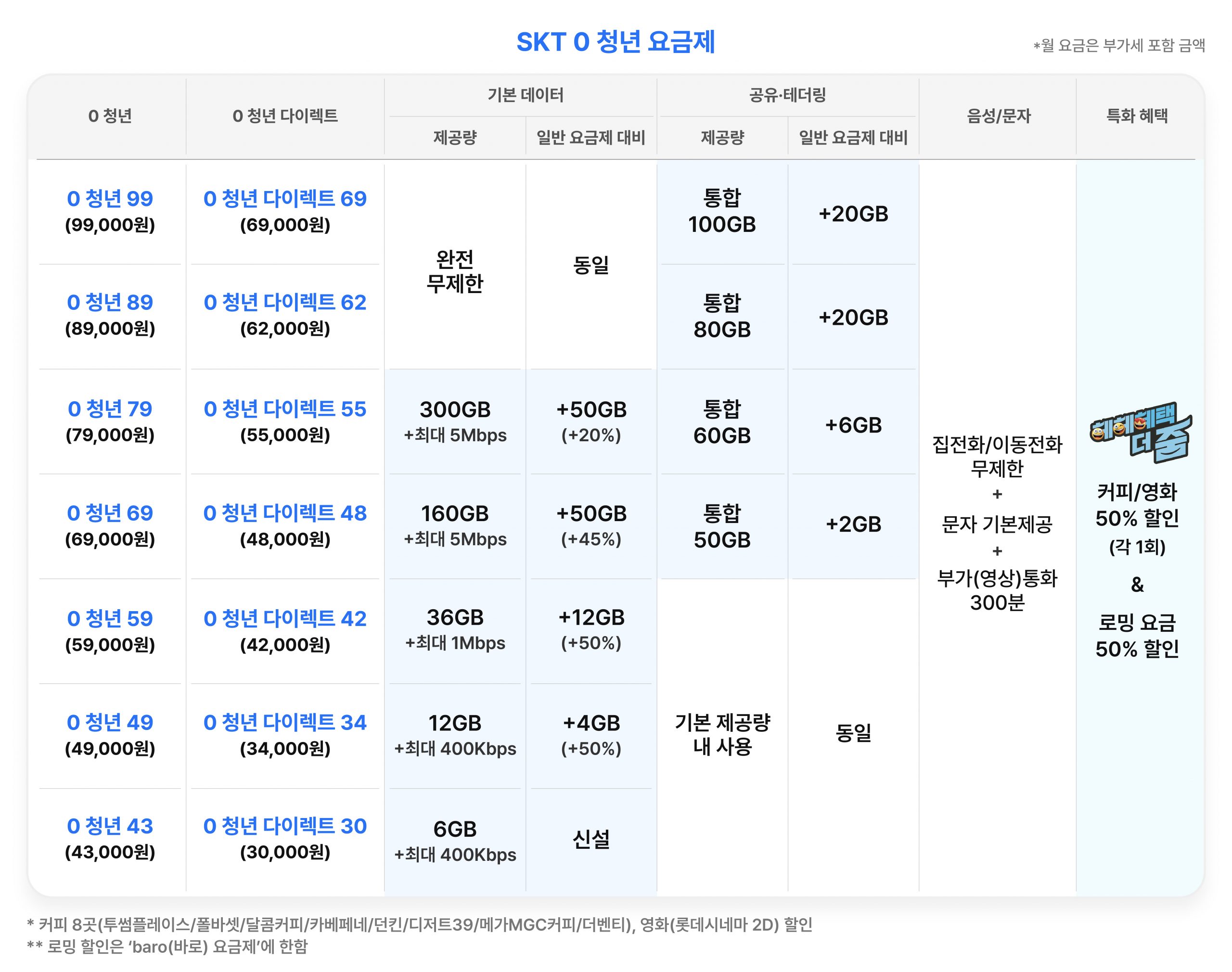
Task: Click the SKT 0 청년 요금제 title
Action: click(x=615, y=42)
